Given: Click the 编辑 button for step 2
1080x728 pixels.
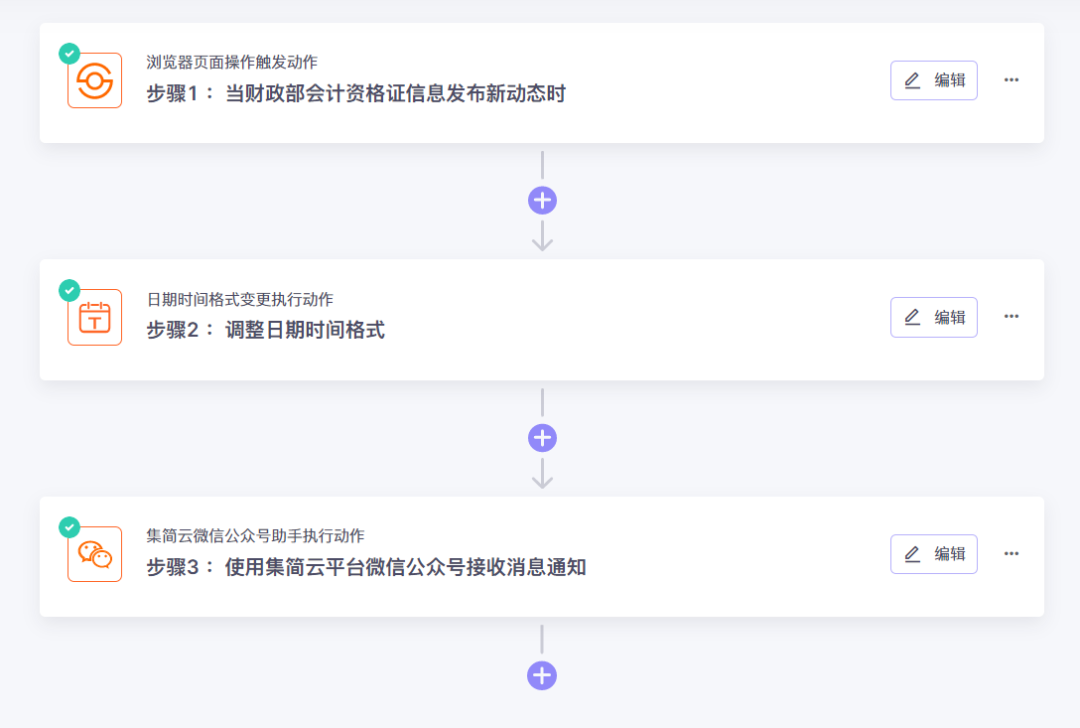Looking at the screenshot, I should (x=934, y=317).
